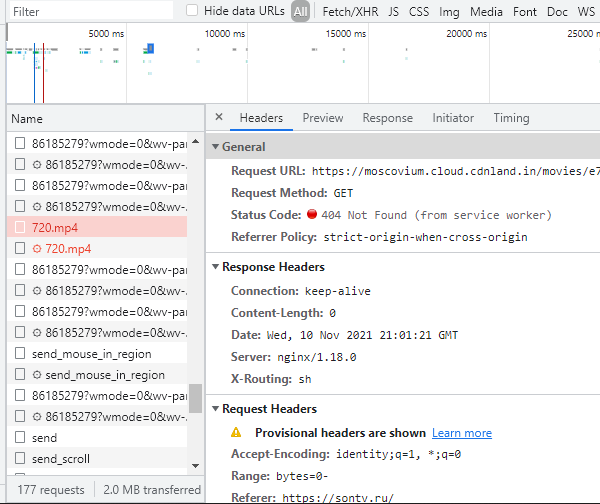Click the red 404 status indicator dot

pyautogui.click(x=312, y=215)
